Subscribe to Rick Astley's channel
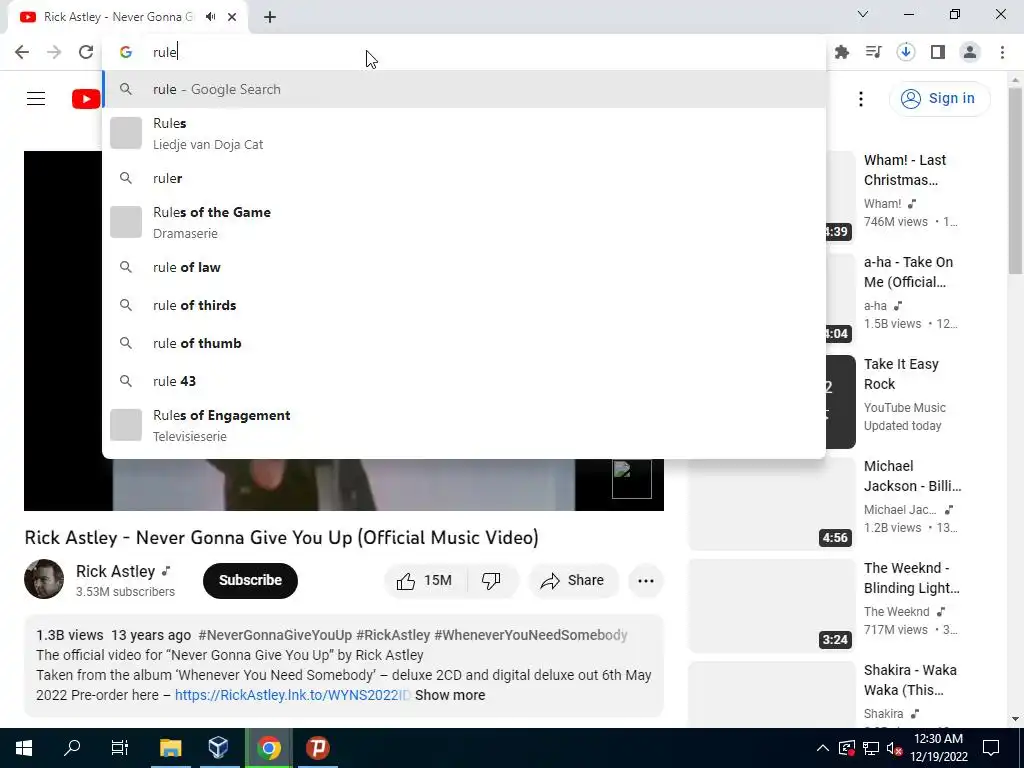Viewport: 1024px width, 768px height. 250,581
